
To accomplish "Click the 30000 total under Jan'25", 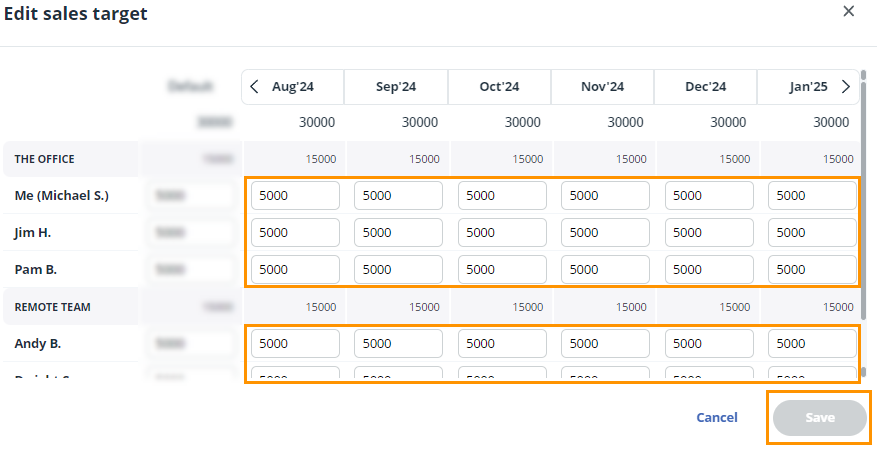I will pos(831,122).
